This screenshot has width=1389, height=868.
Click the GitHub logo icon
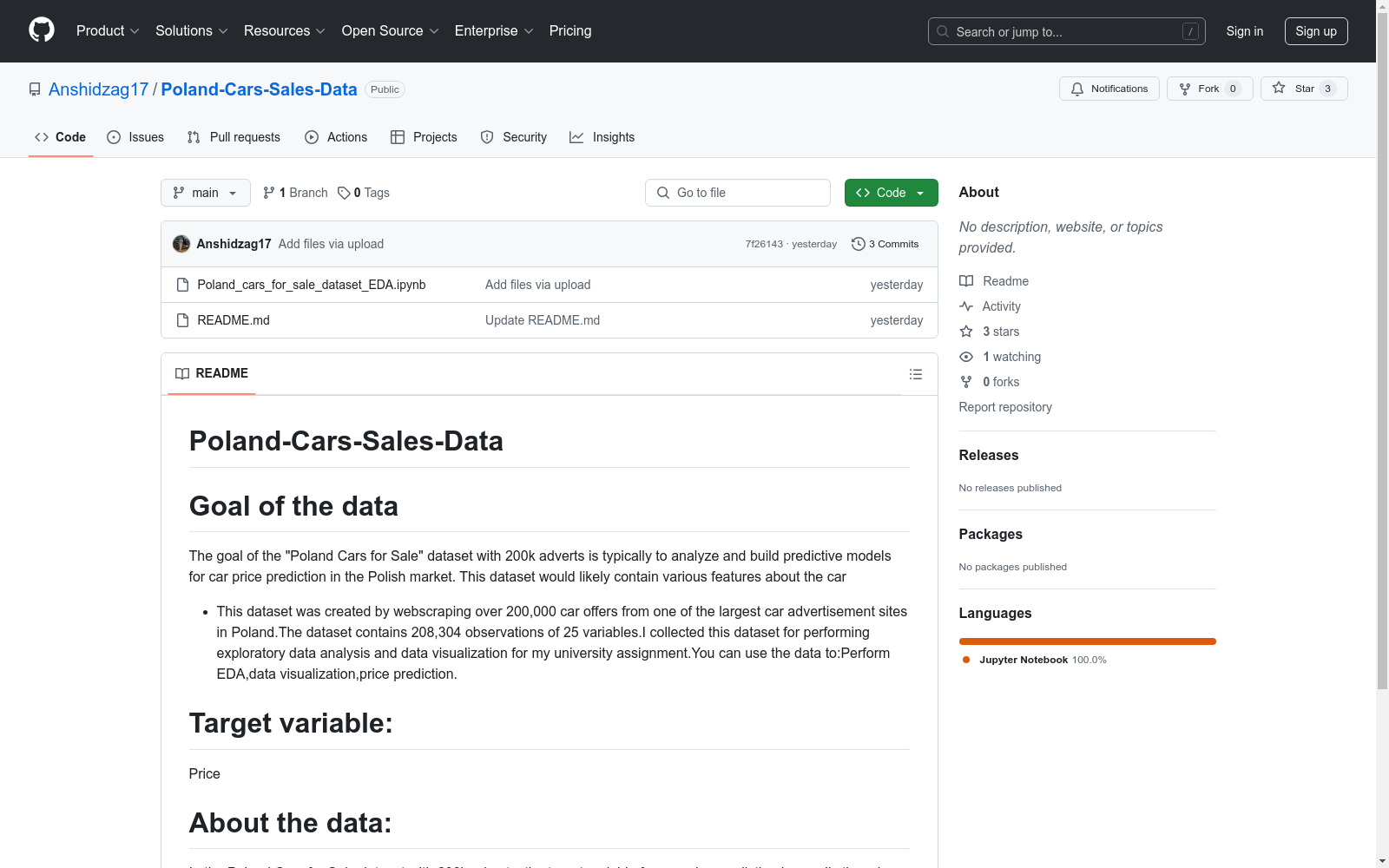tap(42, 30)
